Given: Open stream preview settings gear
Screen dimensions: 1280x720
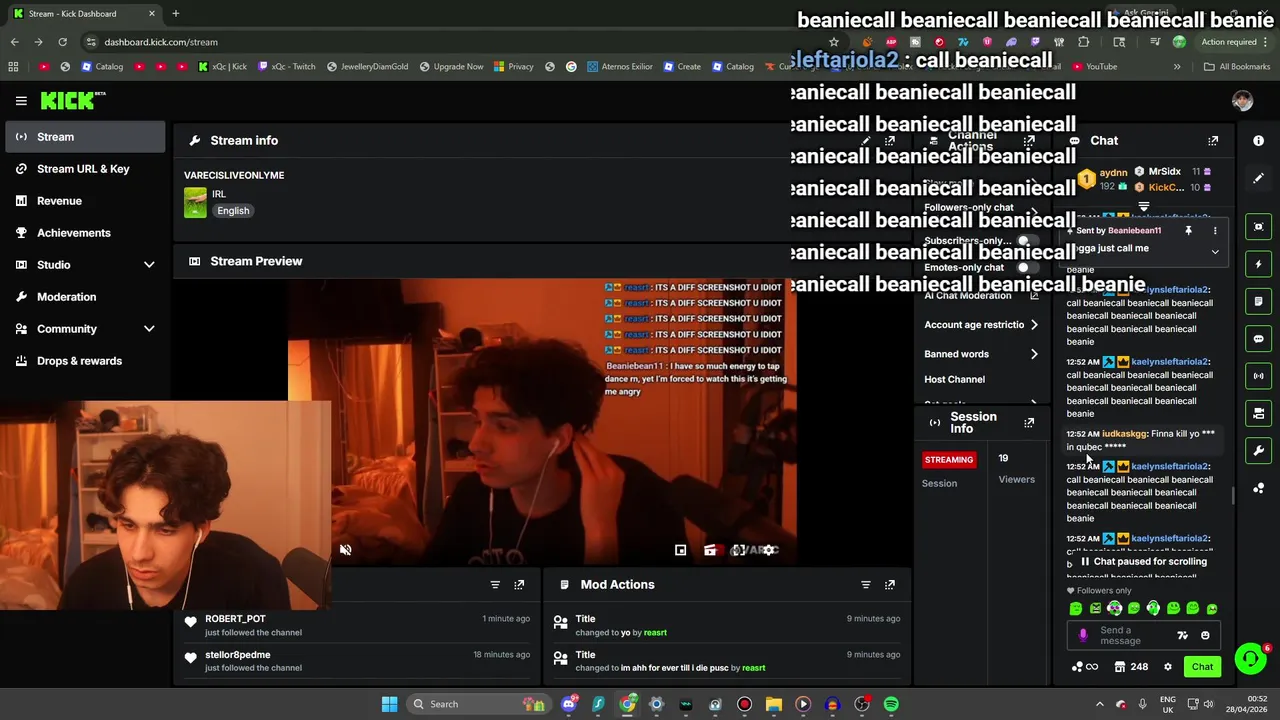Looking at the screenshot, I should (768, 550).
